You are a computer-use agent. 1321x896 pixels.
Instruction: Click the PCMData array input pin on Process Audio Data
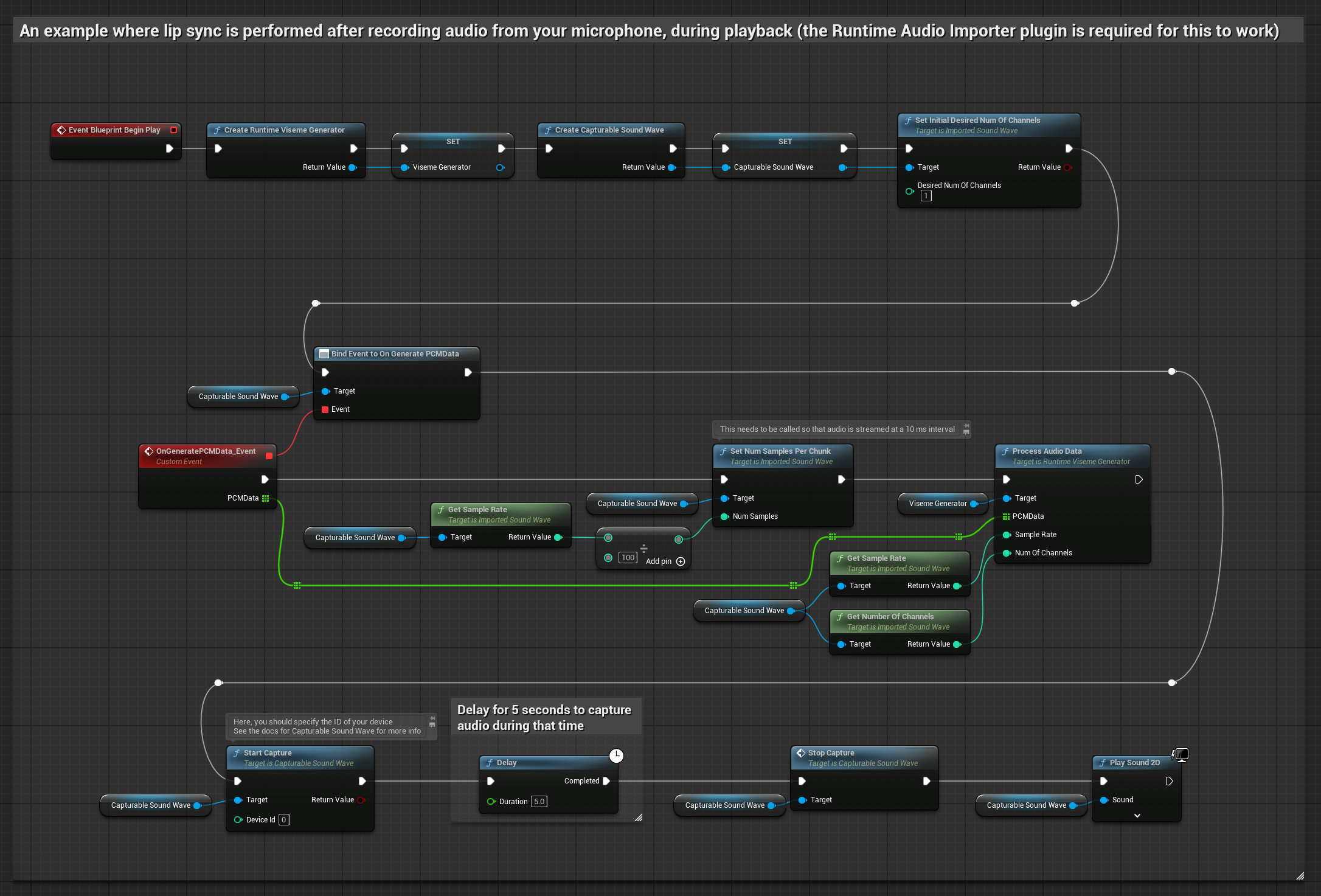click(1006, 516)
